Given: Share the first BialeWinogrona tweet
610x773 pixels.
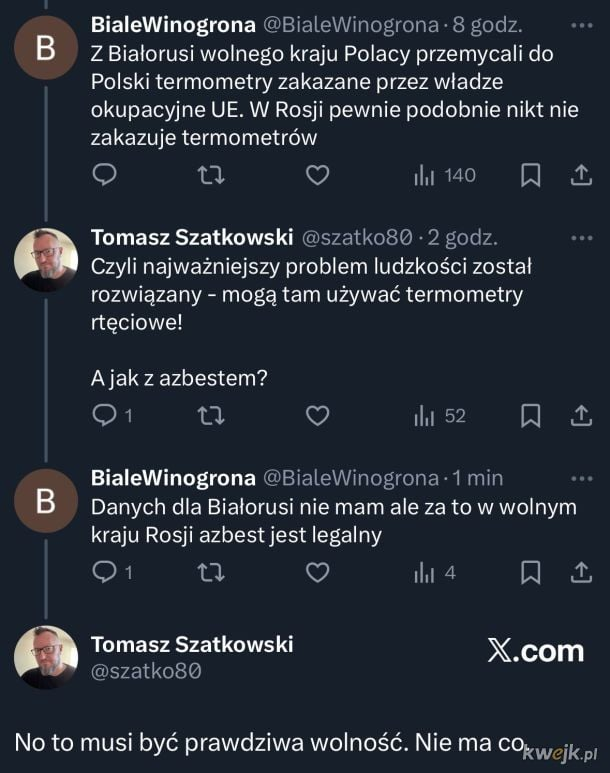Looking at the screenshot, I should [x=581, y=175].
